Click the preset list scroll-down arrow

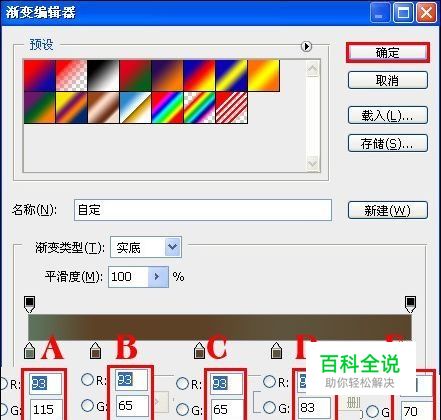[x=313, y=163]
